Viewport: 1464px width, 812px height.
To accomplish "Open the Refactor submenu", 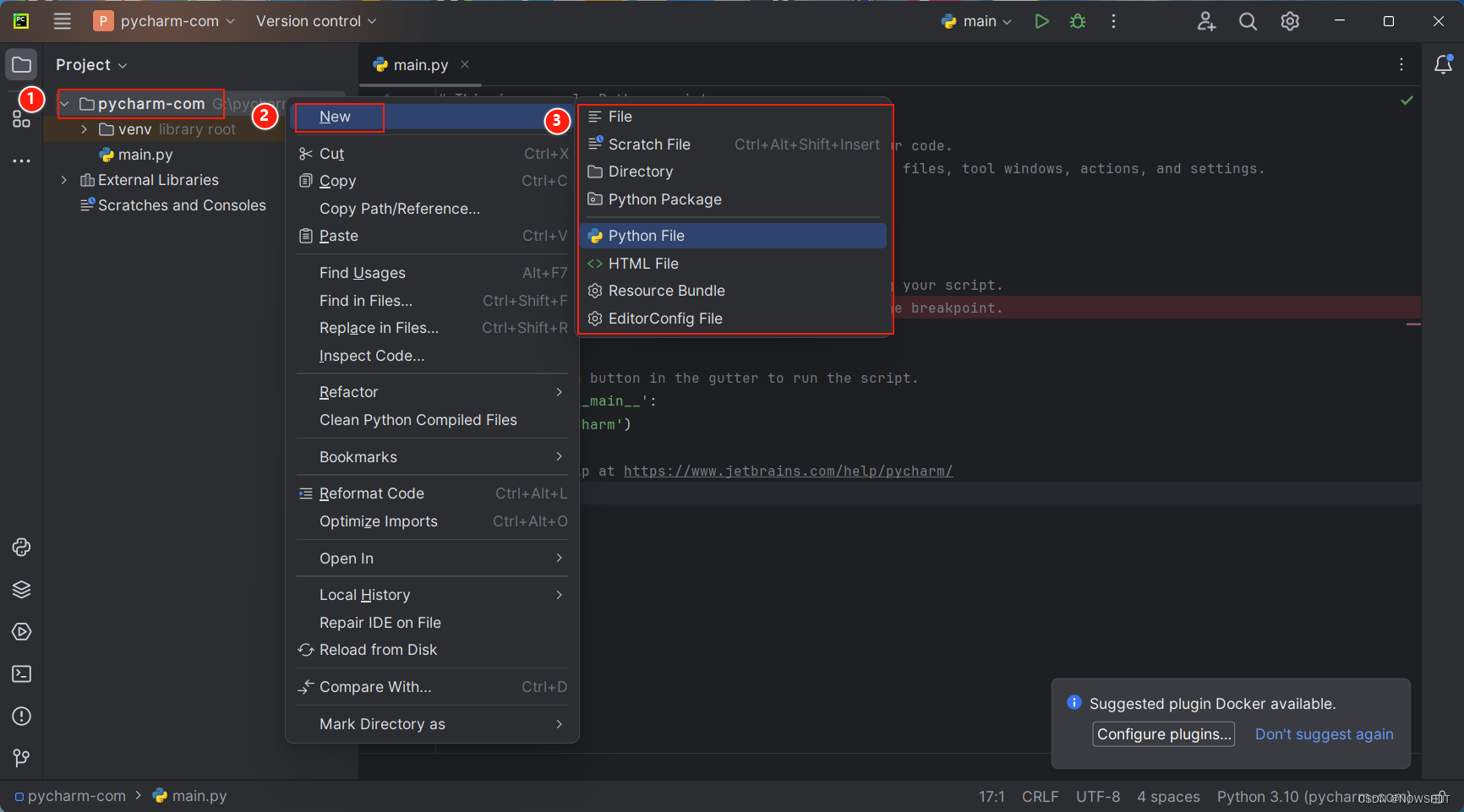I will pyautogui.click(x=432, y=392).
